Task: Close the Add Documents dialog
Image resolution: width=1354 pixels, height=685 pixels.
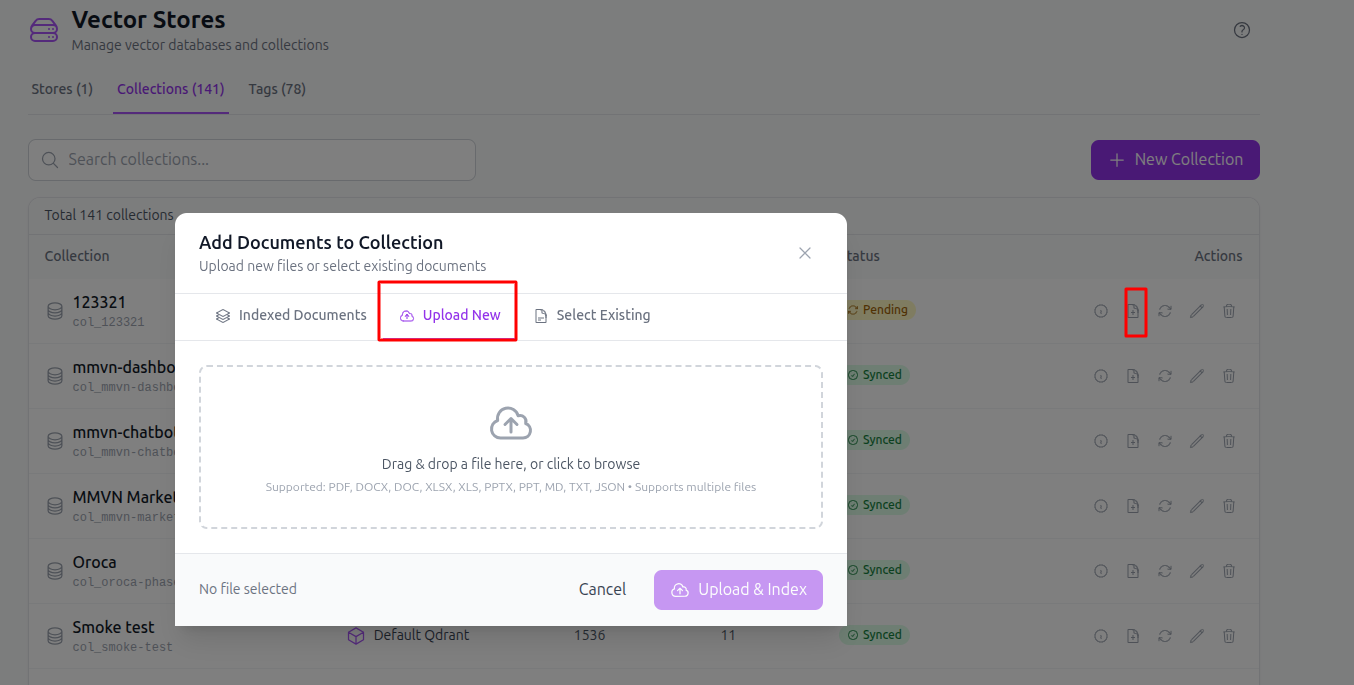Action: pos(805,253)
